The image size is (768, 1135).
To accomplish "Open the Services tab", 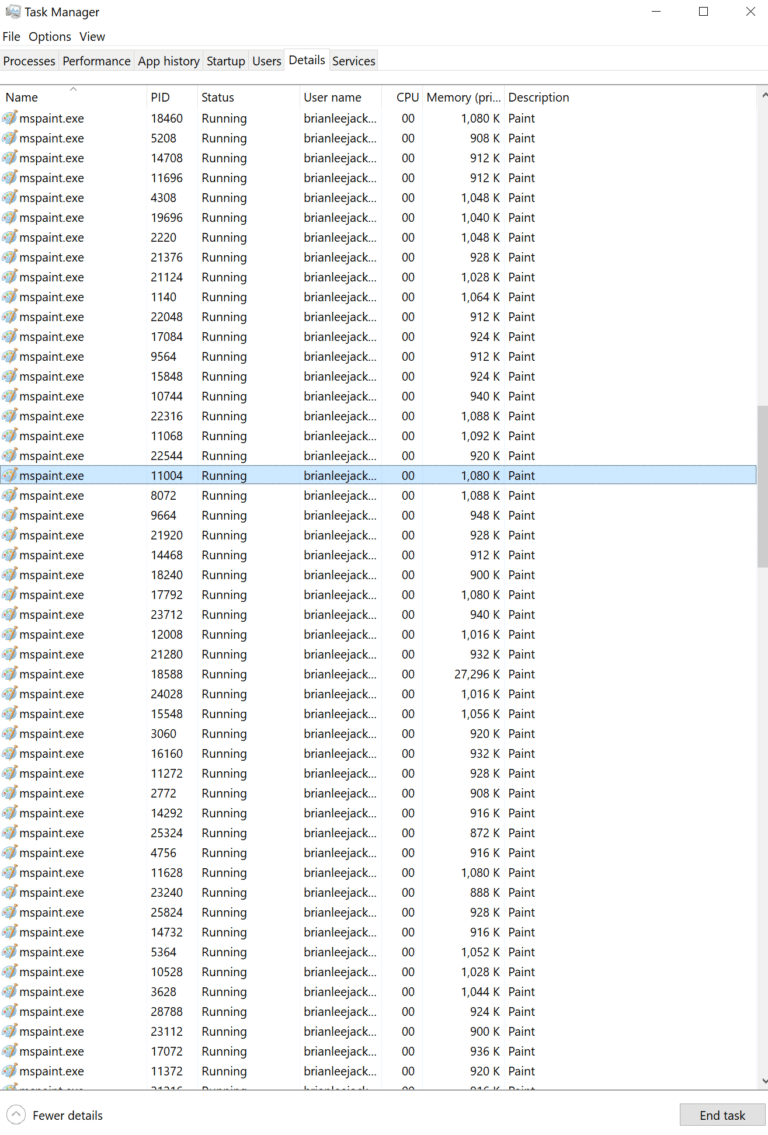I will click(x=353, y=61).
